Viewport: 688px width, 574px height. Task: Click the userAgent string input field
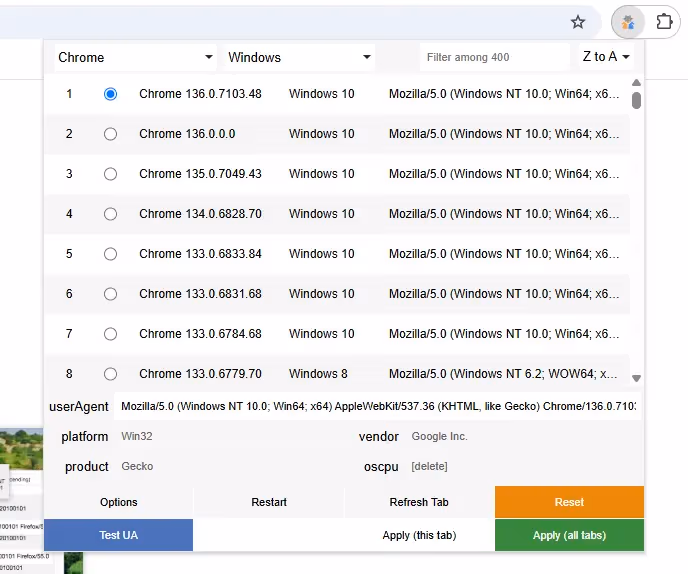tap(378, 406)
